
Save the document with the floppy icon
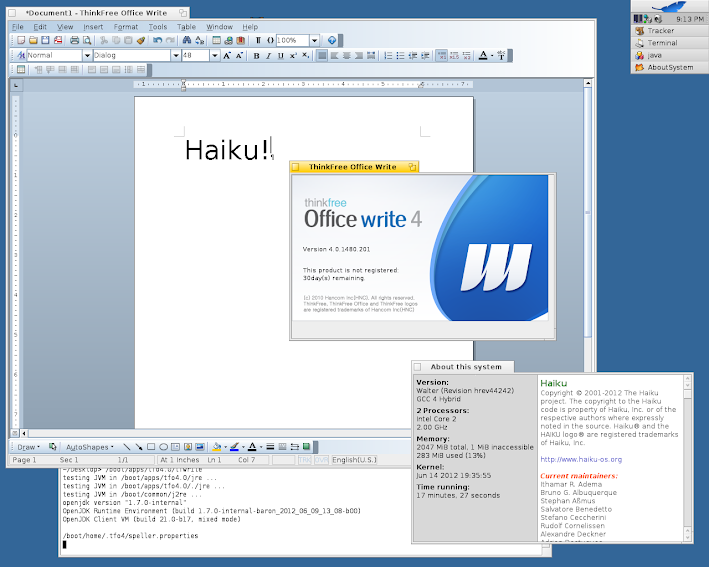(45, 40)
